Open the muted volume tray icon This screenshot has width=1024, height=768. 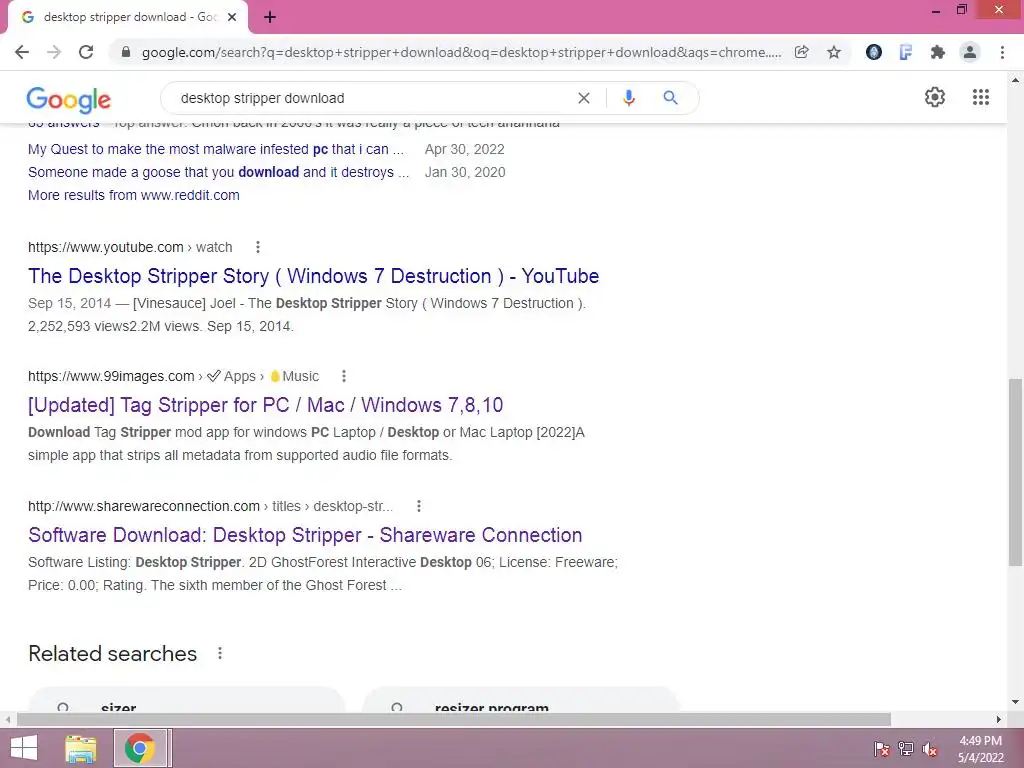click(930, 749)
